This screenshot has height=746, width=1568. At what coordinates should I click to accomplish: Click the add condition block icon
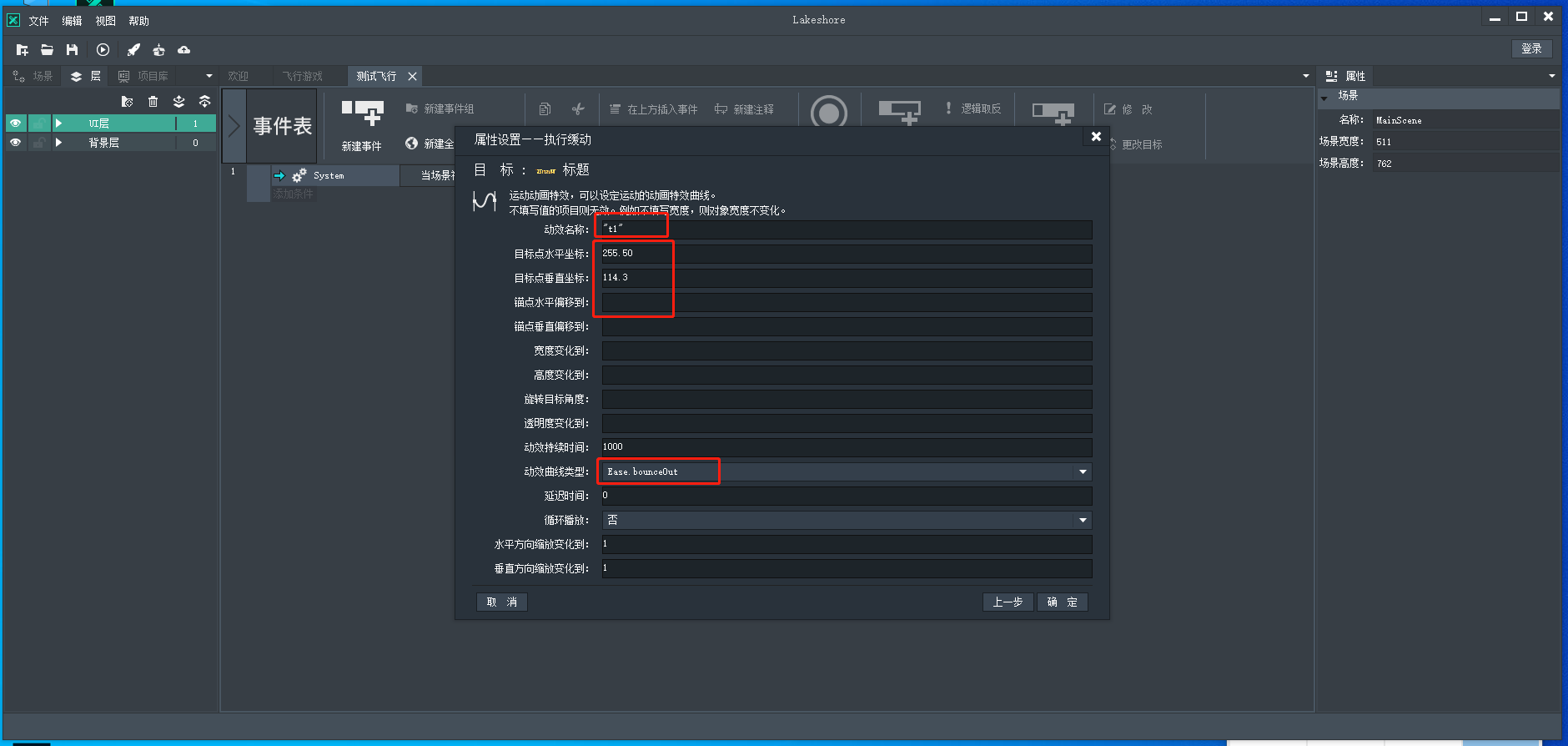click(899, 112)
